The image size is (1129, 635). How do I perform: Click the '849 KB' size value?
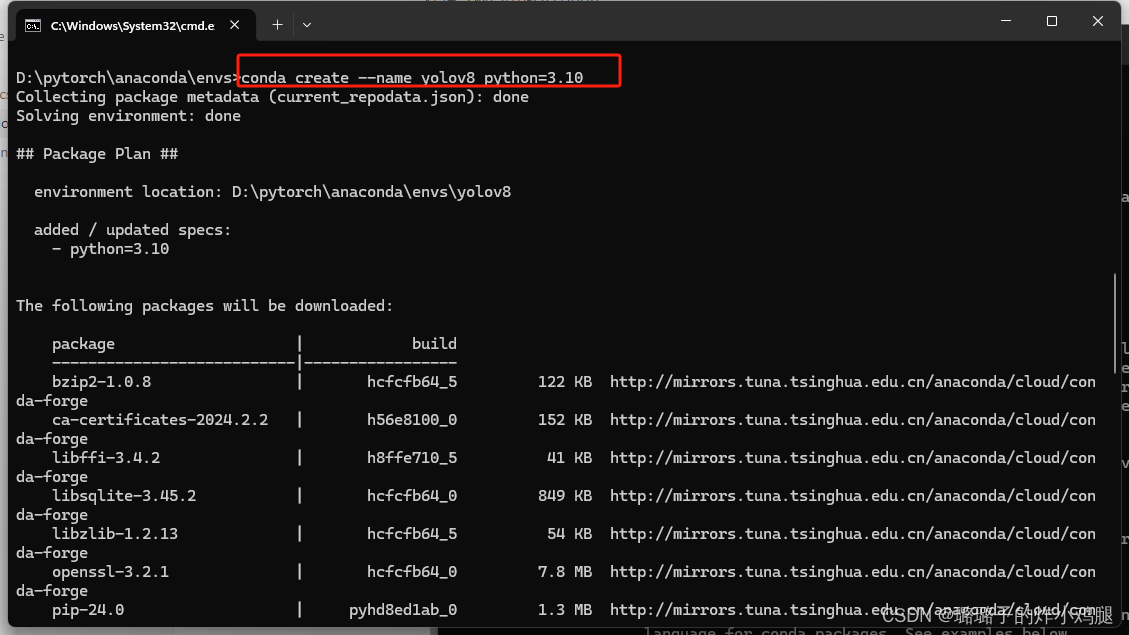click(x=564, y=496)
